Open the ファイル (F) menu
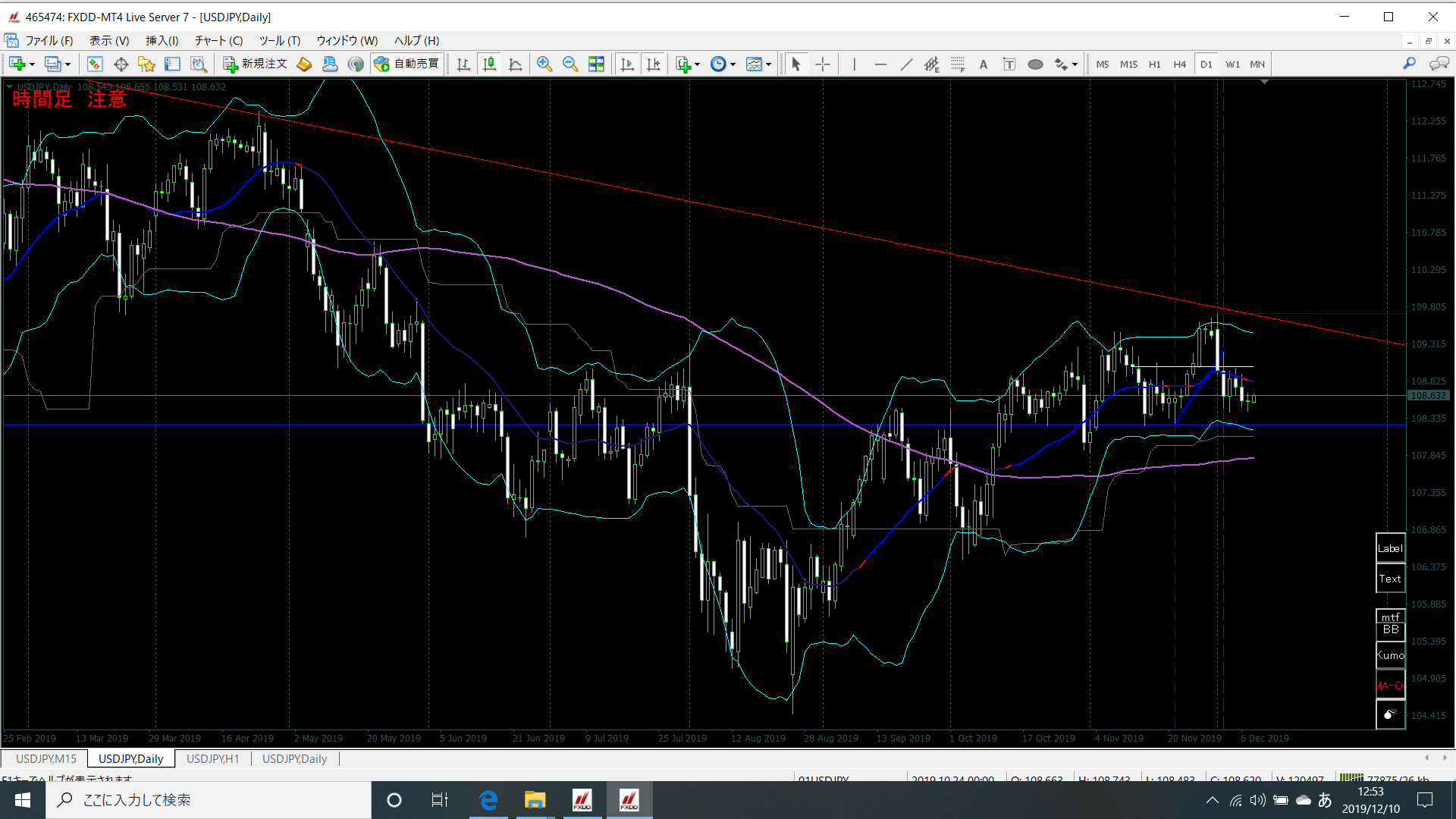 point(49,41)
